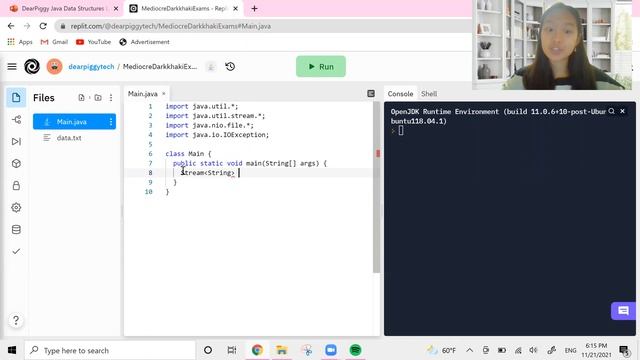Open Task View on the taskbar
Viewport: 640px width, 360px height.
(232, 350)
